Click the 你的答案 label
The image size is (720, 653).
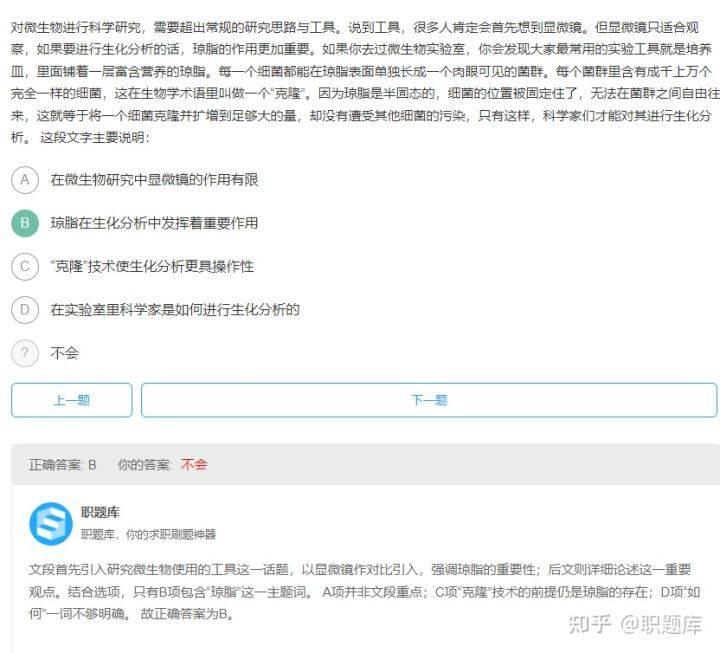click(x=145, y=465)
